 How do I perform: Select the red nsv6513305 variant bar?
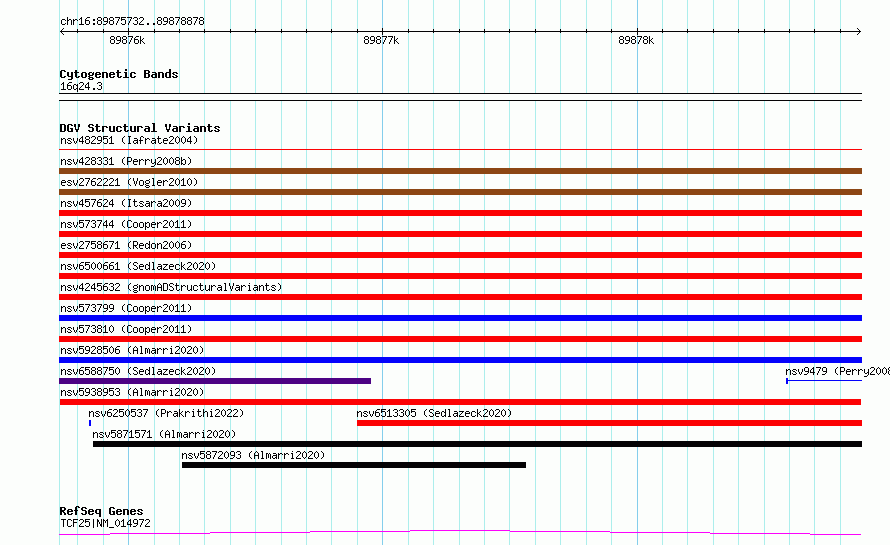(609, 423)
